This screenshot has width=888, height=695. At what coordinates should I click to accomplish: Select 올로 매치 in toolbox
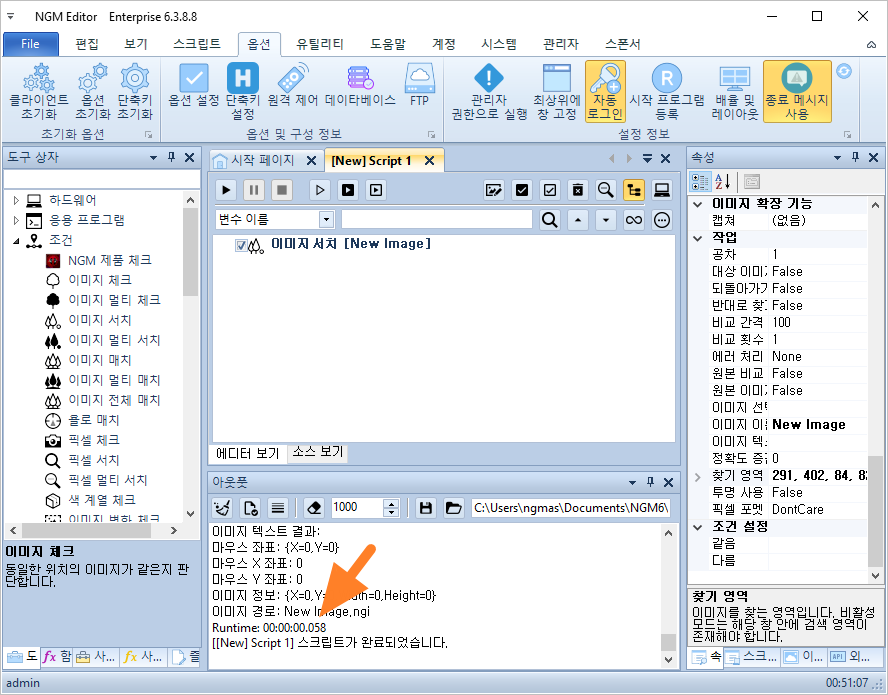click(93, 420)
